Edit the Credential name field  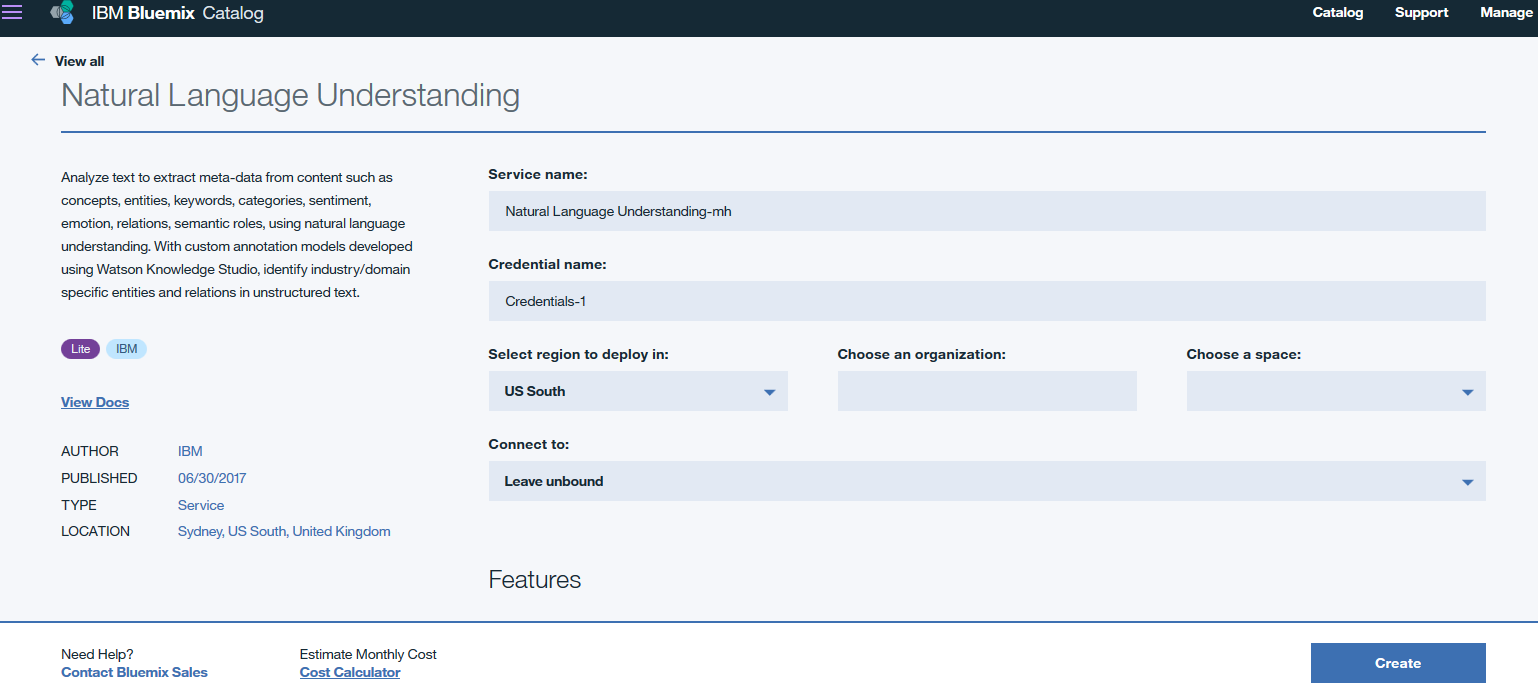[x=987, y=301]
